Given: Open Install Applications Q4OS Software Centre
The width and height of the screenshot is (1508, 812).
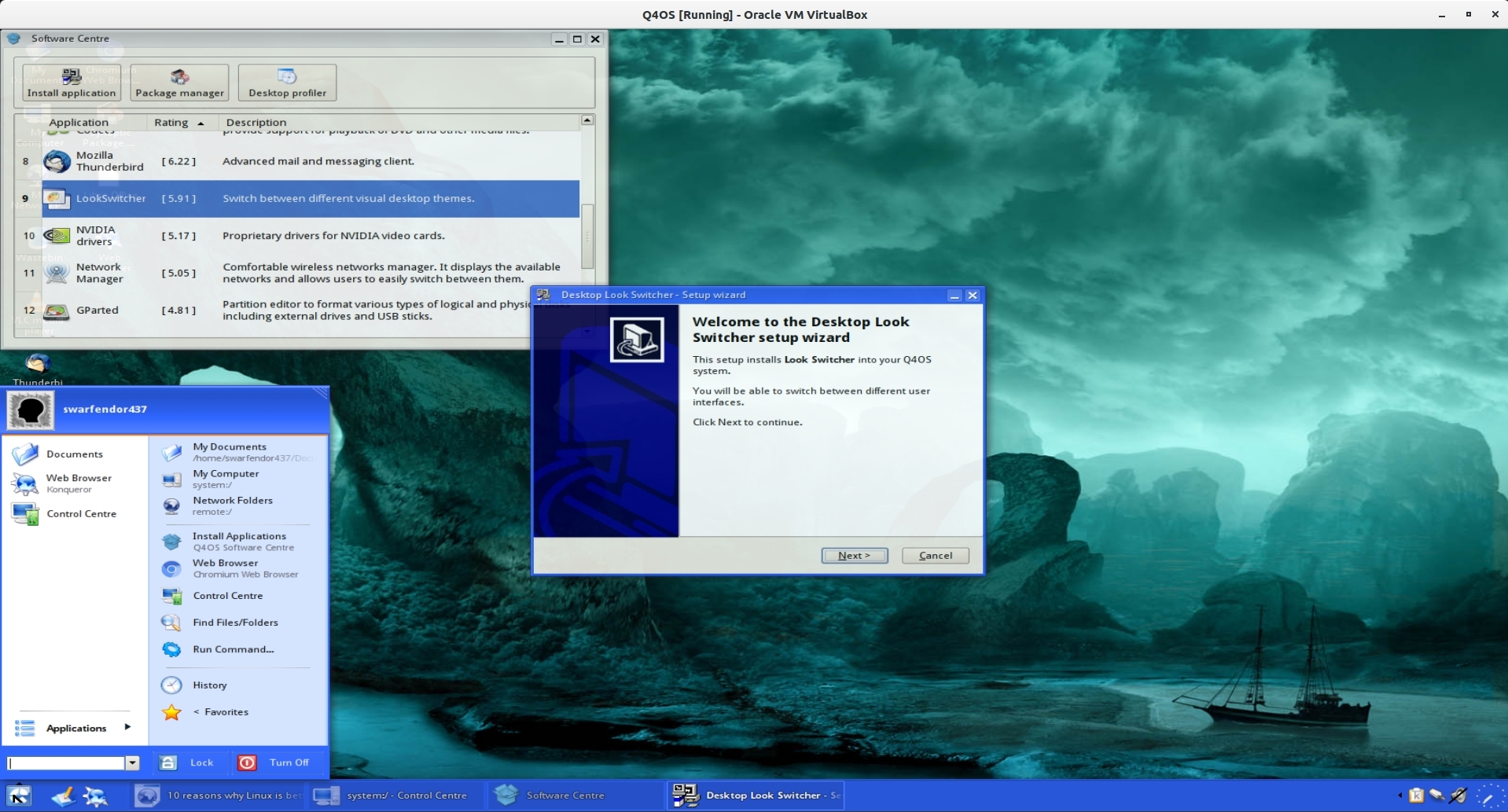Looking at the screenshot, I should pyautogui.click(x=238, y=542).
